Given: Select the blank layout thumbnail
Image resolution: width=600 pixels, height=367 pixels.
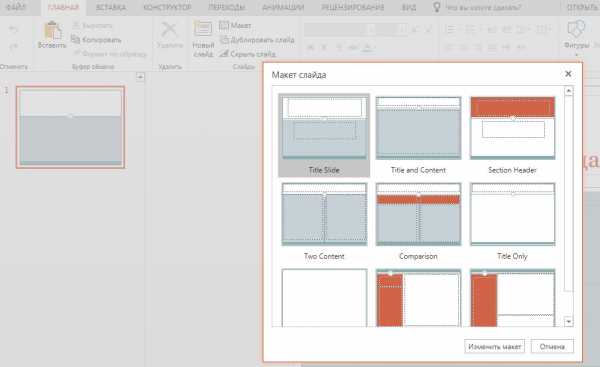Looking at the screenshot, I should coord(324,298).
